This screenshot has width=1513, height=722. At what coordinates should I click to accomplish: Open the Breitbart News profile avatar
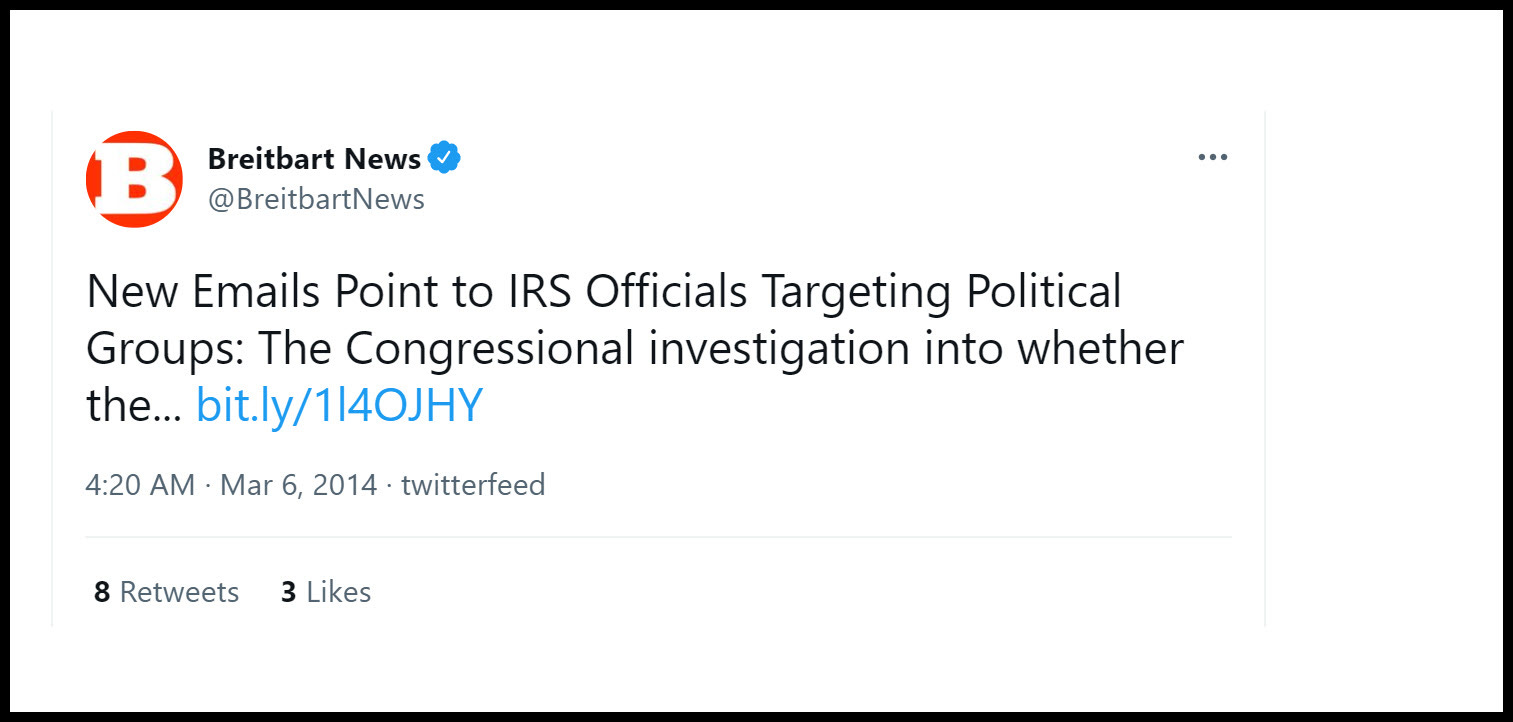pos(134,179)
